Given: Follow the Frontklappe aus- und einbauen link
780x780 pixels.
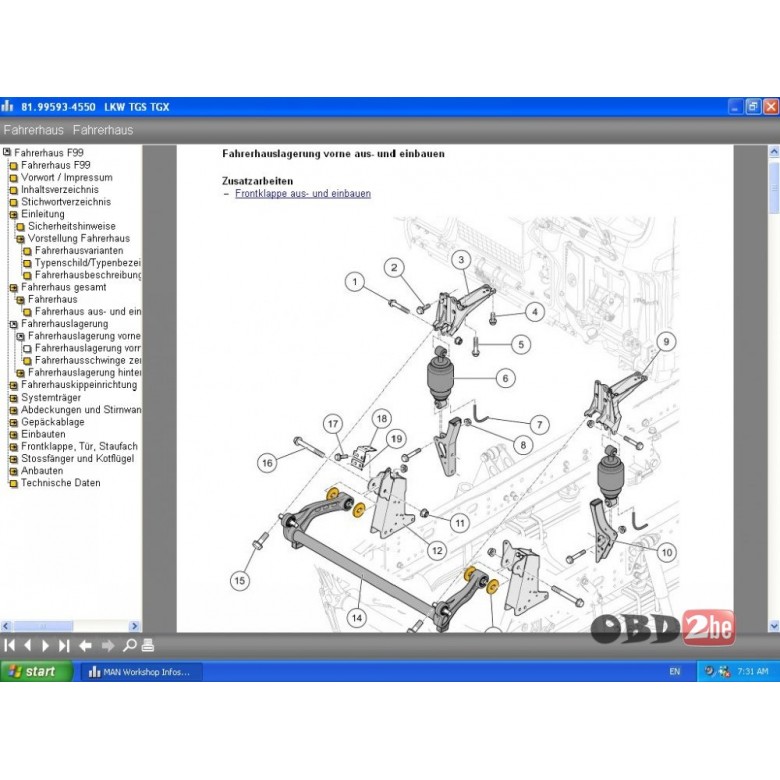Looking at the screenshot, I should pos(303,194).
